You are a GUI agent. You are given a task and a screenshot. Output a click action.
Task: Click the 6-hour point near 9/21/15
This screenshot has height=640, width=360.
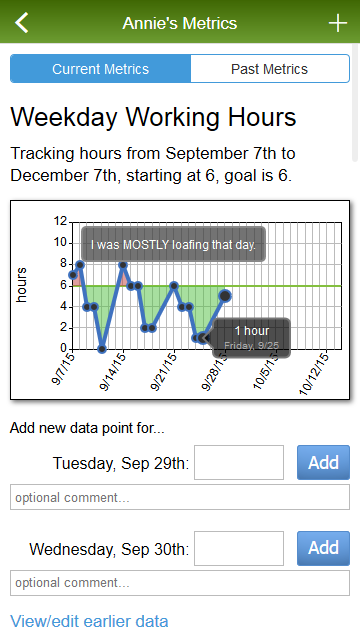(174, 286)
